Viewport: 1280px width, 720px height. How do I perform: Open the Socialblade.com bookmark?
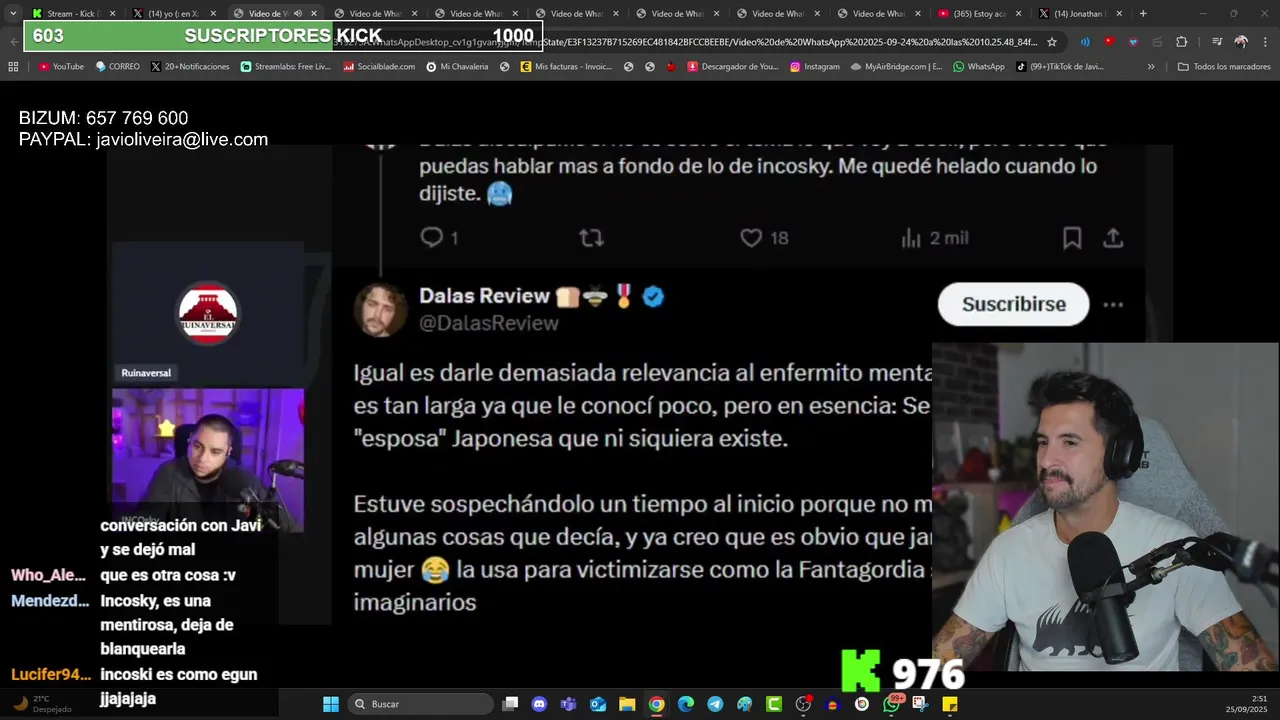click(379, 67)
